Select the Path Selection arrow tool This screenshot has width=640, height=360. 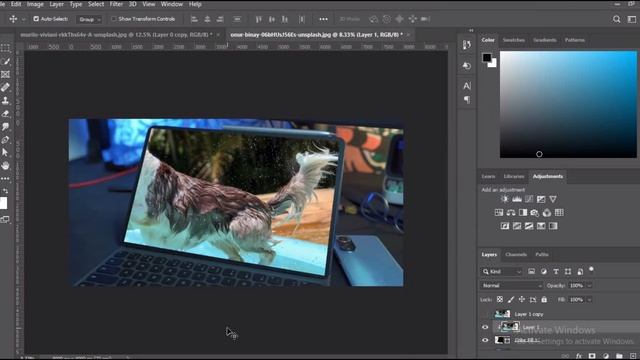tap(5, 153)
